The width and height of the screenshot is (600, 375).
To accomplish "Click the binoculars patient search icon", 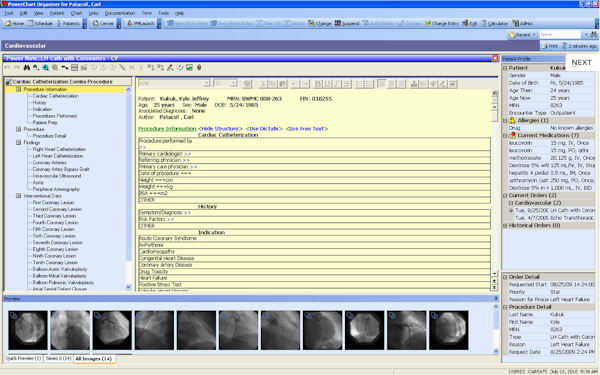I will 593,34.
